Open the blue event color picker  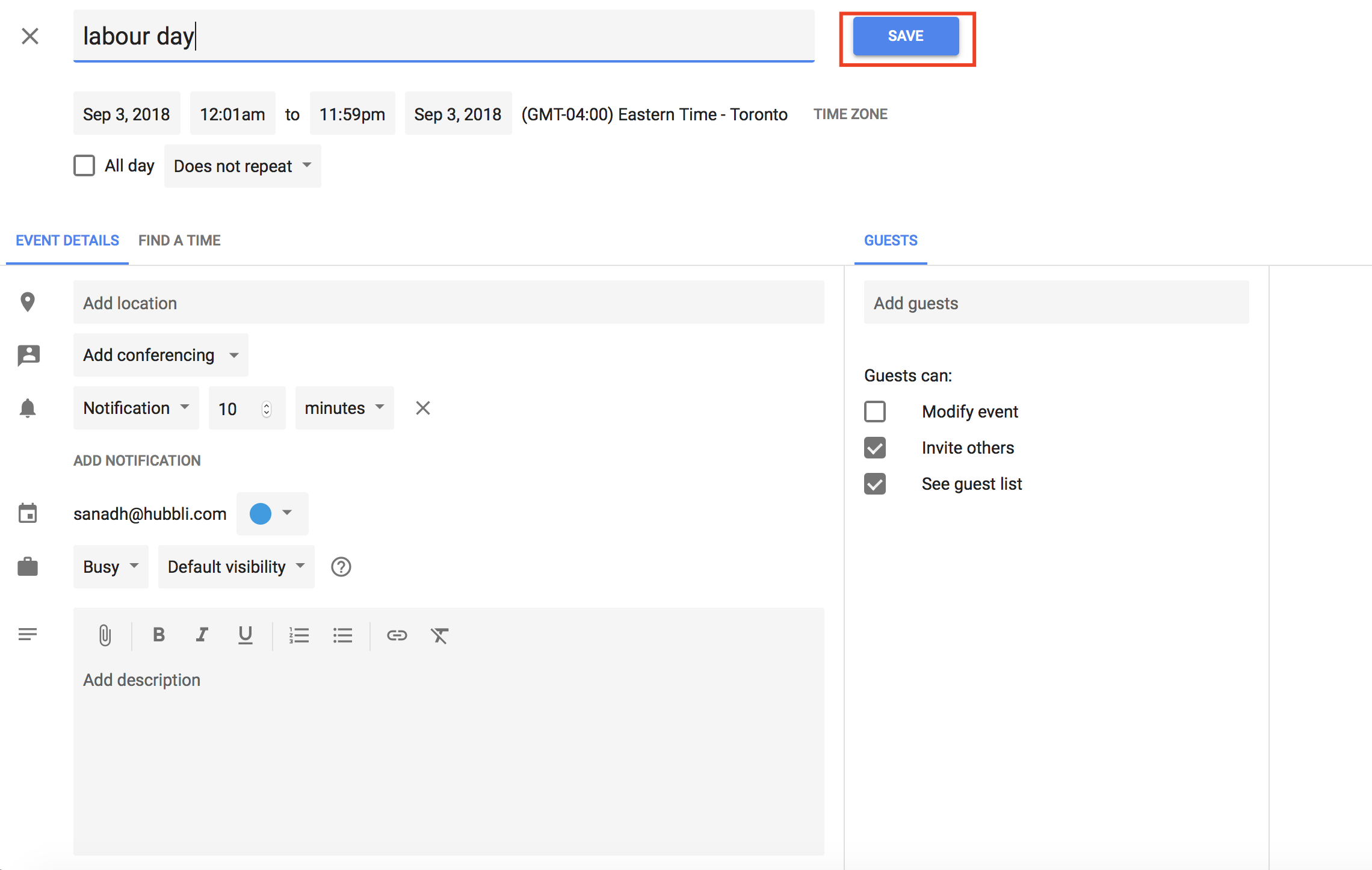point(271,514)
